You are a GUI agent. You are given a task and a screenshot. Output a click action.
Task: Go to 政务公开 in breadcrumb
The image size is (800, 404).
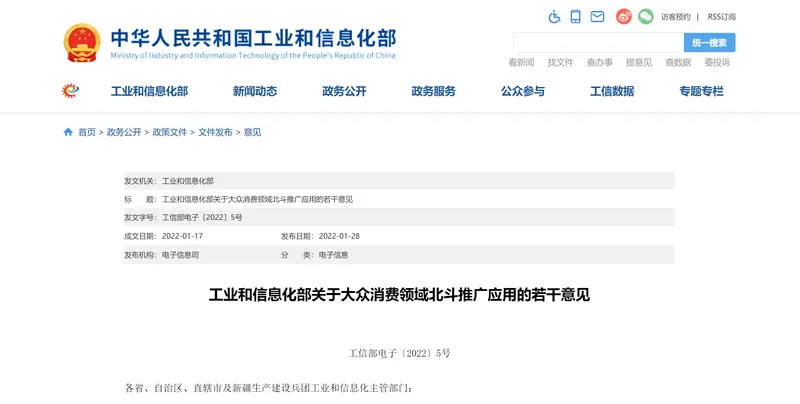[124, 132]
